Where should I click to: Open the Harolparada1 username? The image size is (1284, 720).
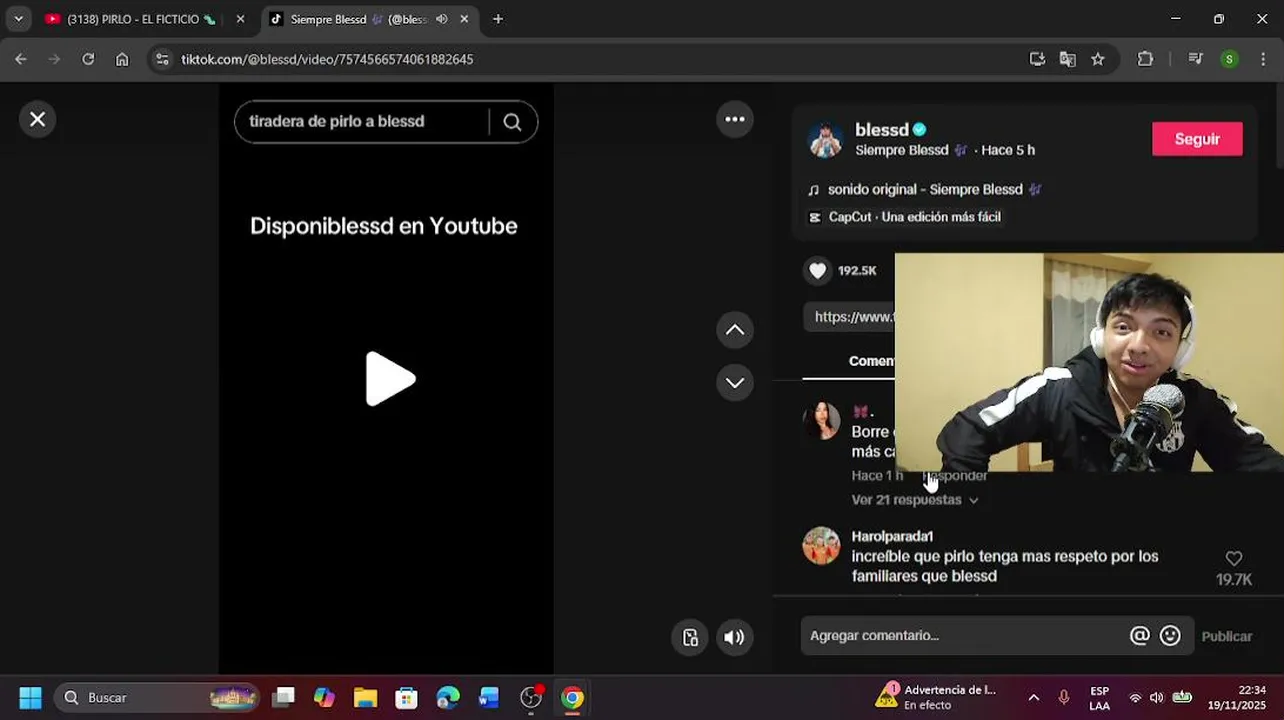[x=892, y=537]
